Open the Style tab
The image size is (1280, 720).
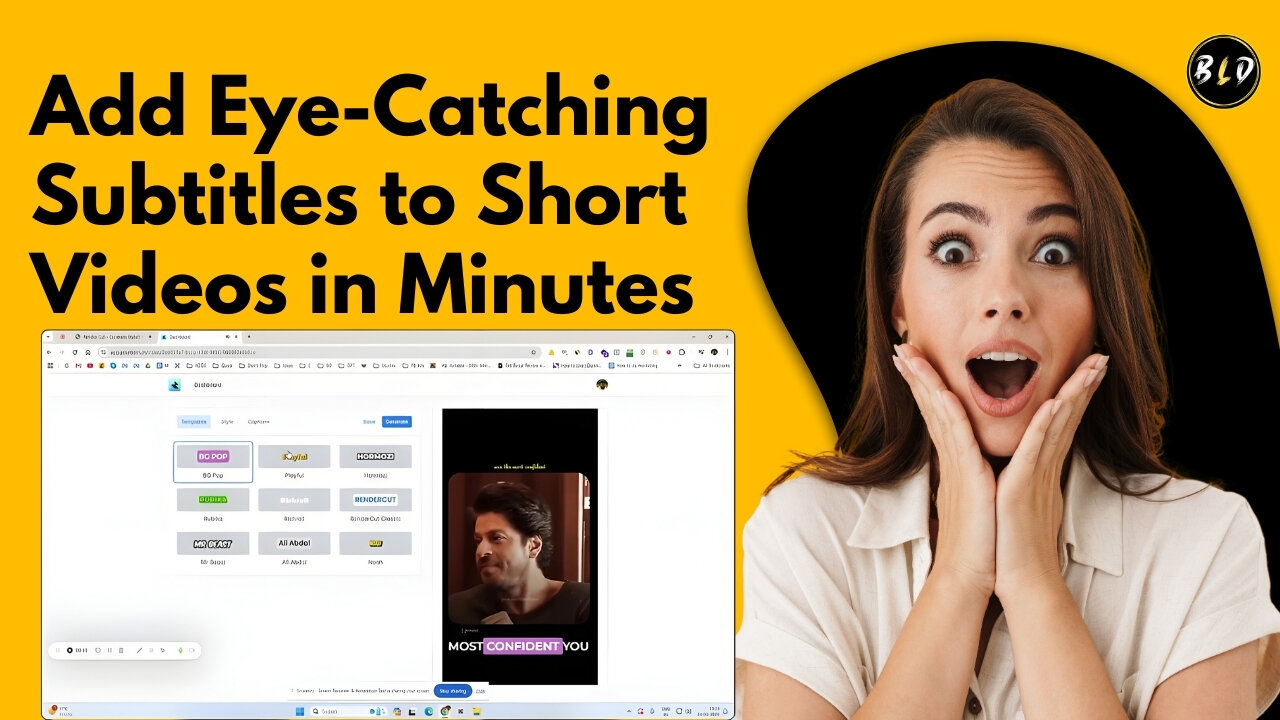(227, 422)
